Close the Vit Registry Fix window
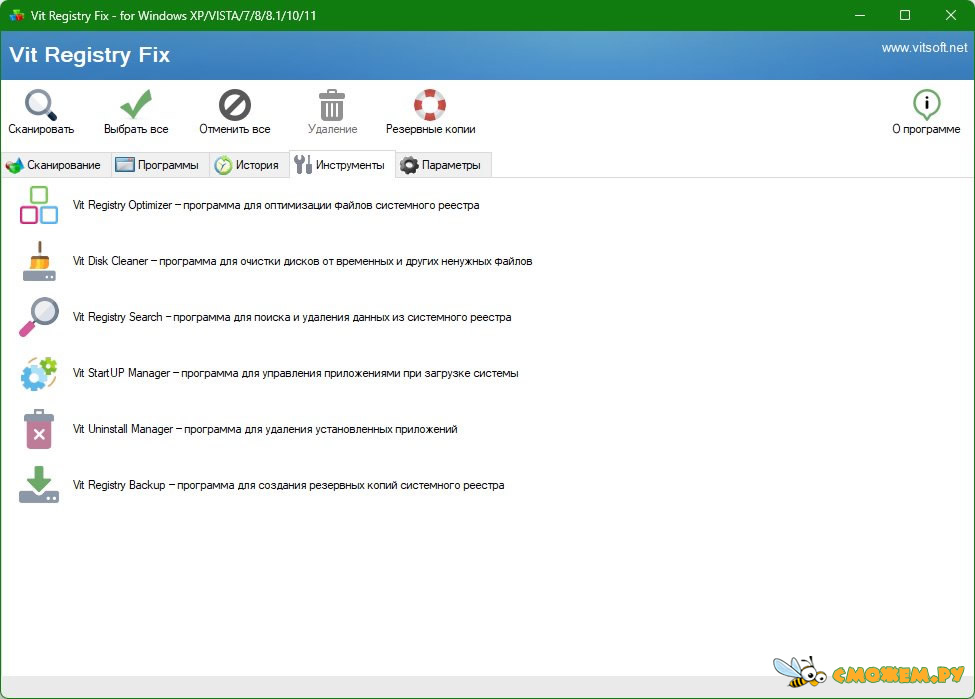Viewport: 975px width, 699px height. coord(951,16)
